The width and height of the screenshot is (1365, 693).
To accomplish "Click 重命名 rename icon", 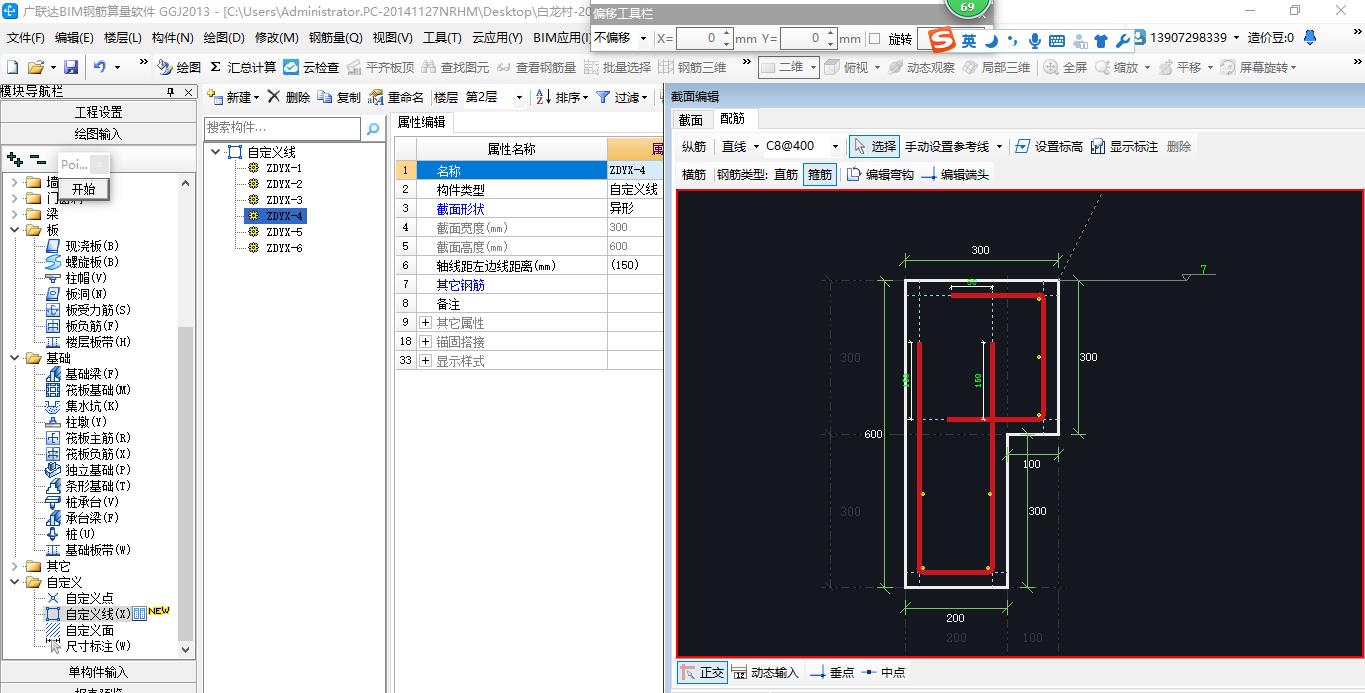I will (396, 97).
